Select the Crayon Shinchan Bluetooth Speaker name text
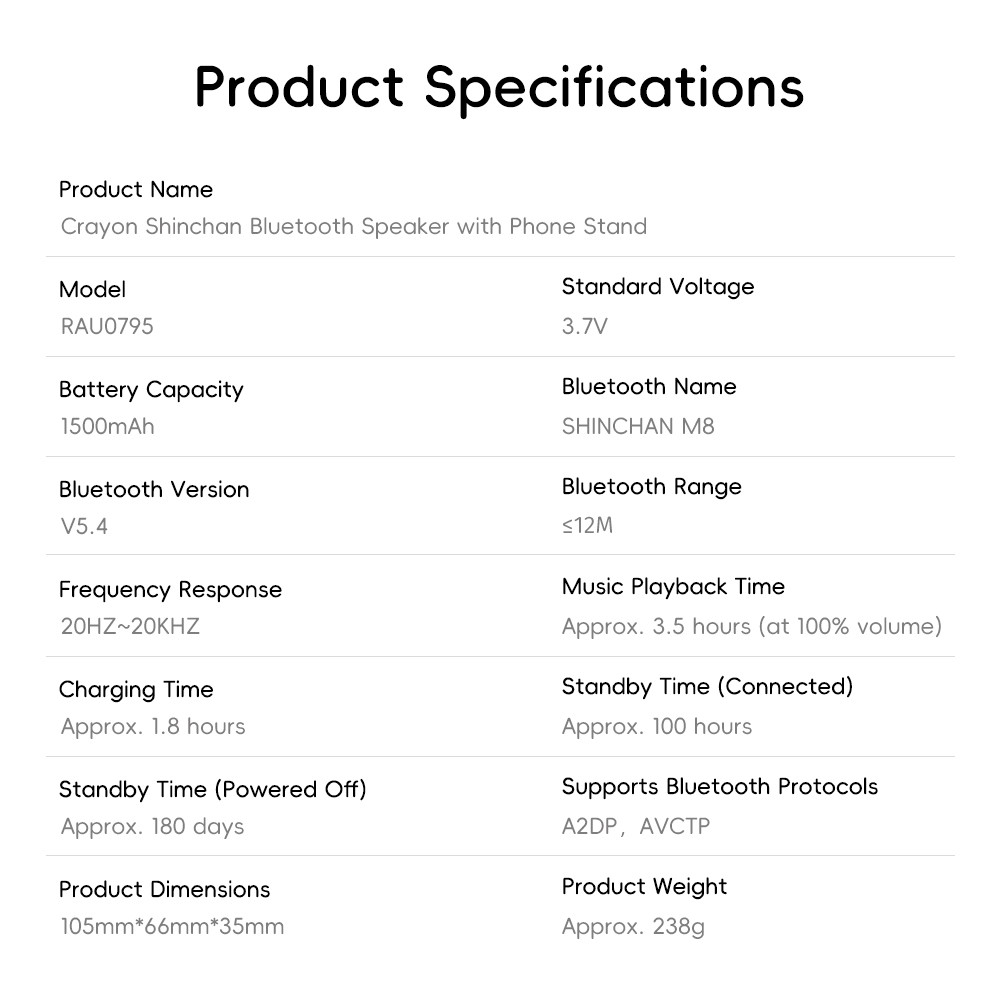This screenshot has height=1000, width=1000. click(354, 226)
